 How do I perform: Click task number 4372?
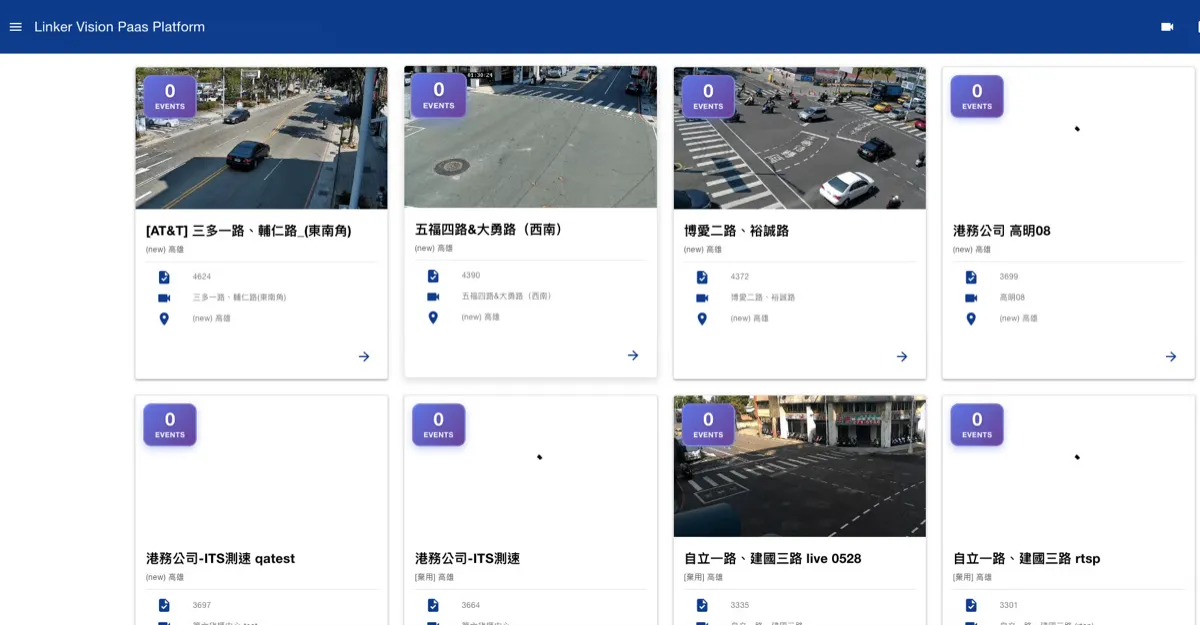pyautogui.click(x=740, y=277)
